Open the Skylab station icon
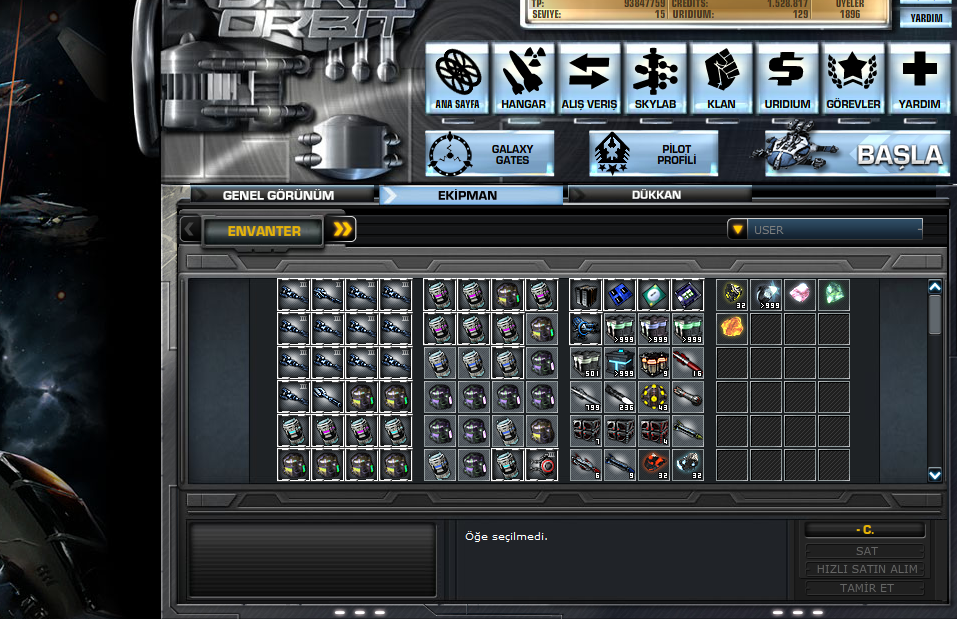The height and width of the screenshot is (619, 957). (x=655, y=78)
